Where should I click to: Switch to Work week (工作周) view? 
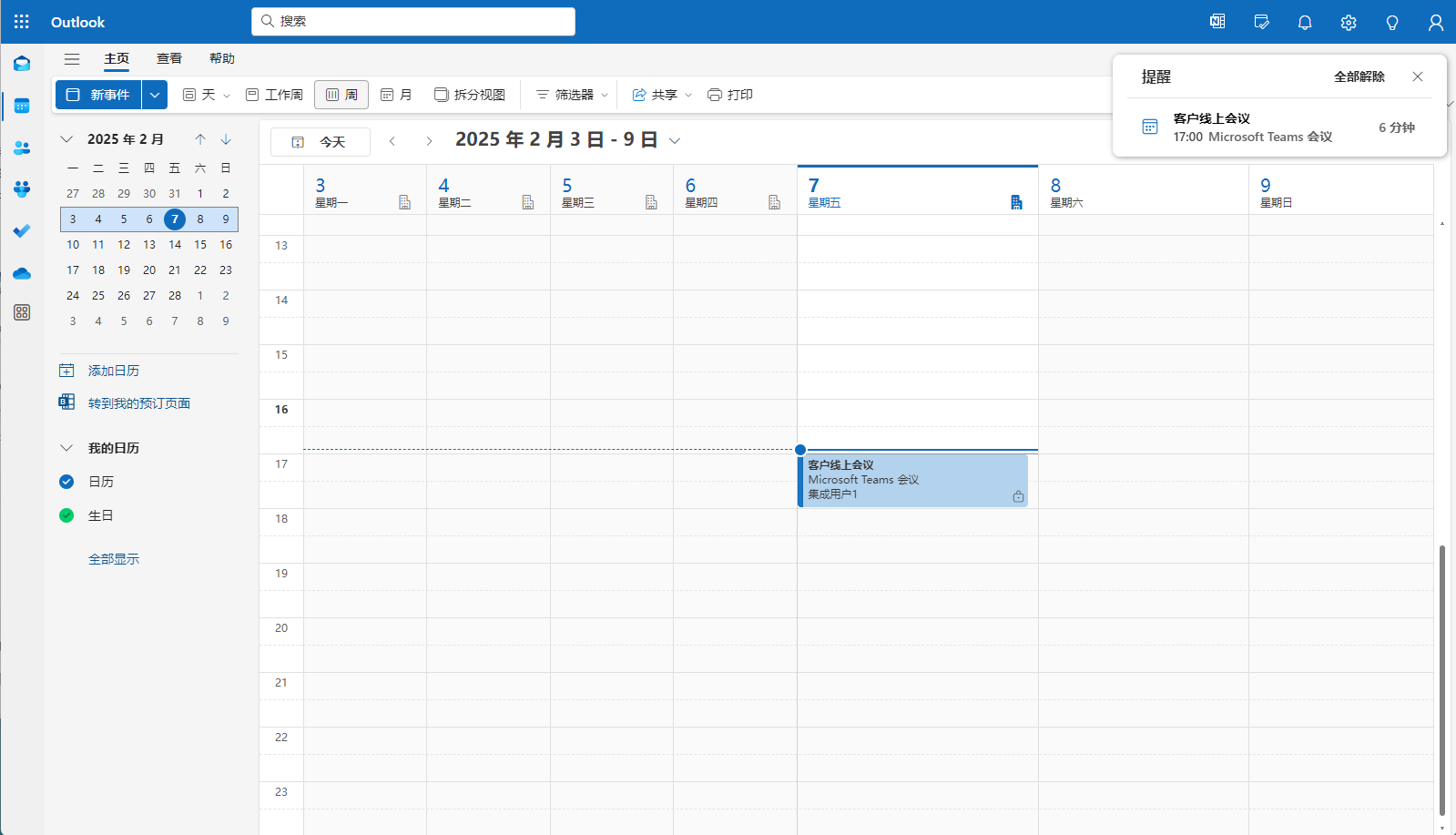275,95
